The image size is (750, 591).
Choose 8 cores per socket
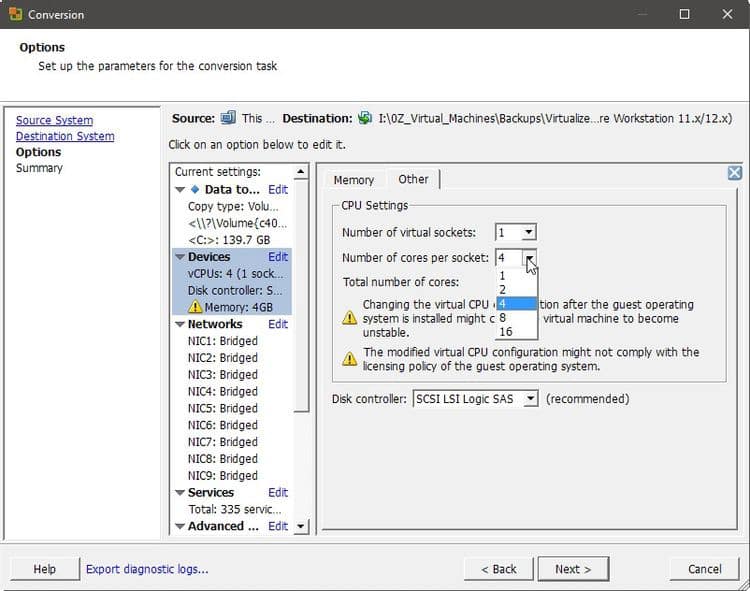click(x=517, y=317)
